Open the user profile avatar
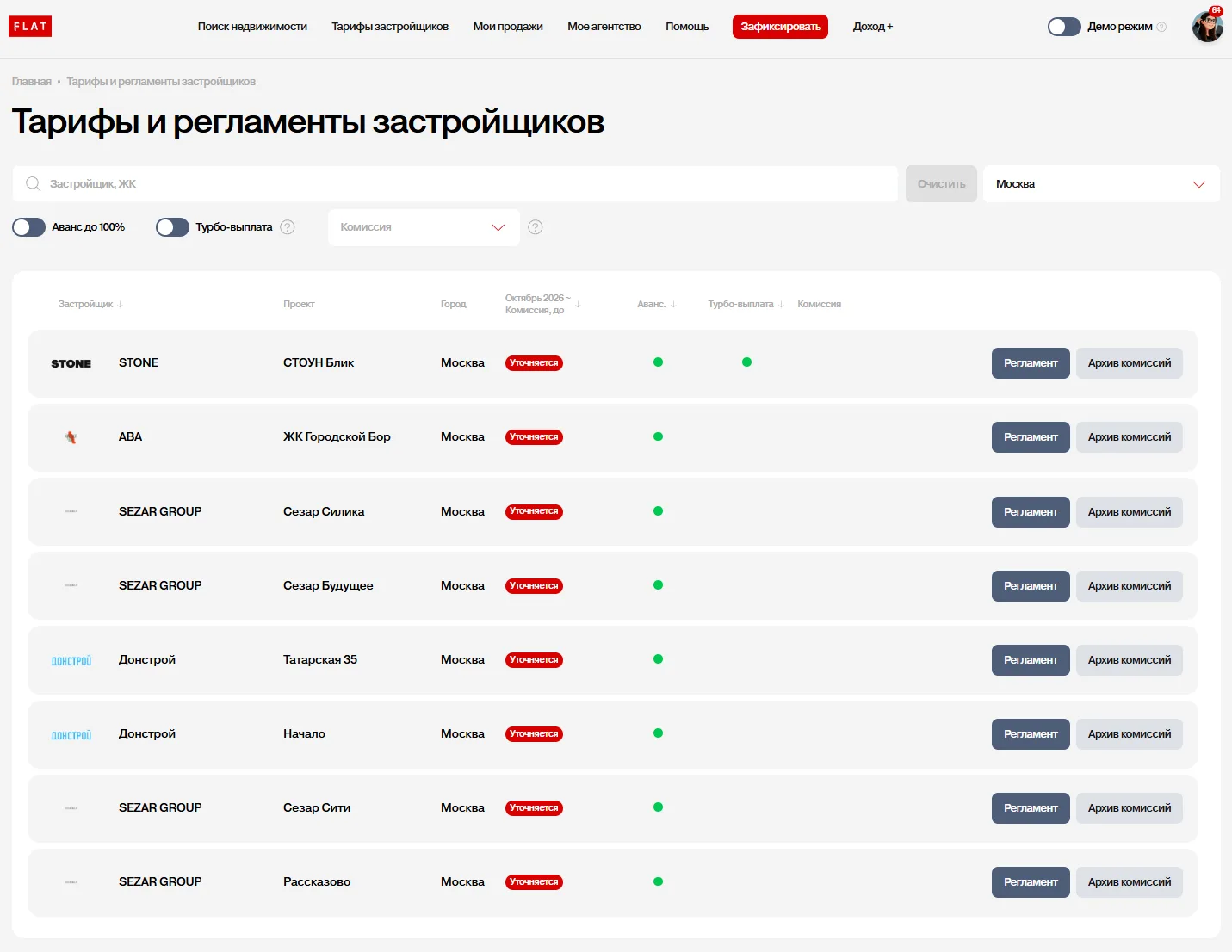 pyautogui.click(x=1207, y=27)
